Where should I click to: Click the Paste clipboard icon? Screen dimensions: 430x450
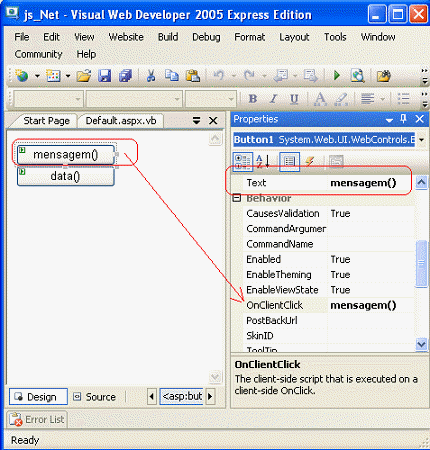(x=193, y=76)
